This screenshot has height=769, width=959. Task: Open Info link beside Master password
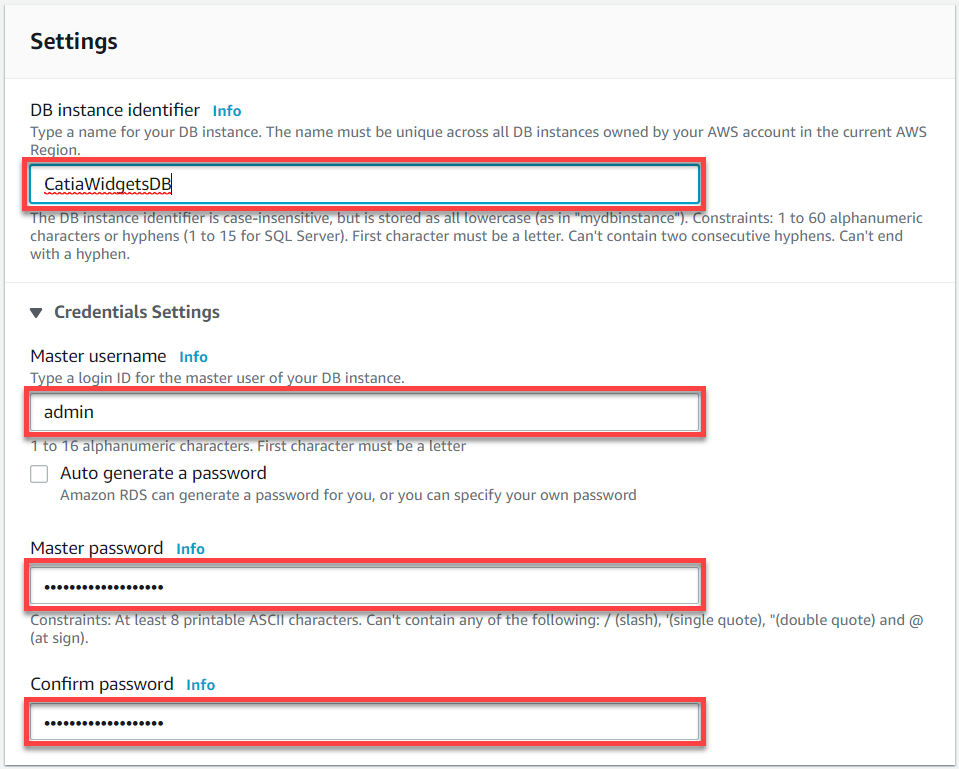click(190, 549)
